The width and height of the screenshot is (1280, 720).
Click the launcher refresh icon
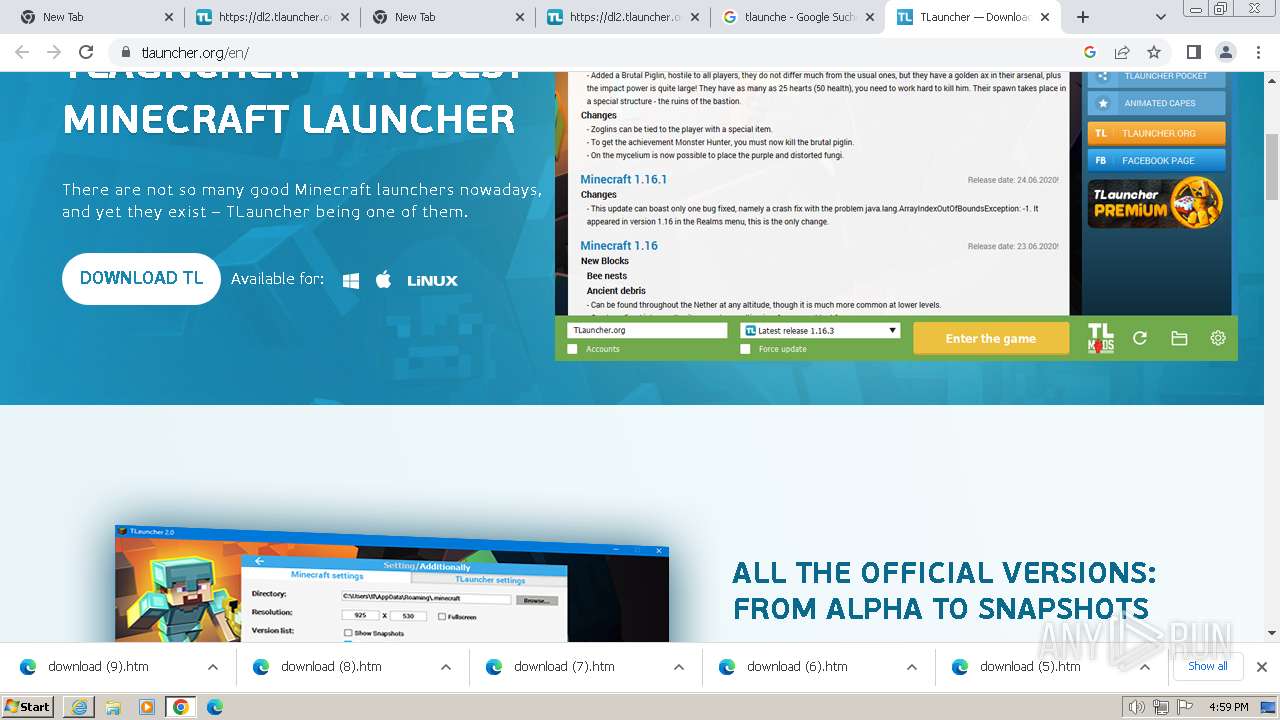(x=1139, y=338)
